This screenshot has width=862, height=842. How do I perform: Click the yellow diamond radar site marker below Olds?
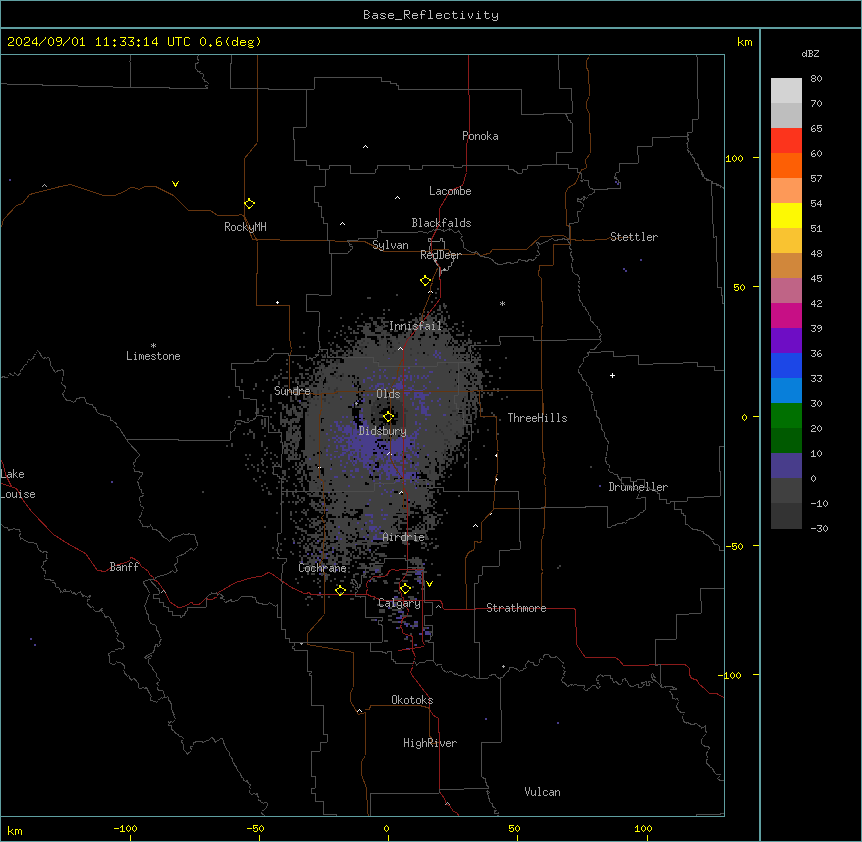point(388,417)
